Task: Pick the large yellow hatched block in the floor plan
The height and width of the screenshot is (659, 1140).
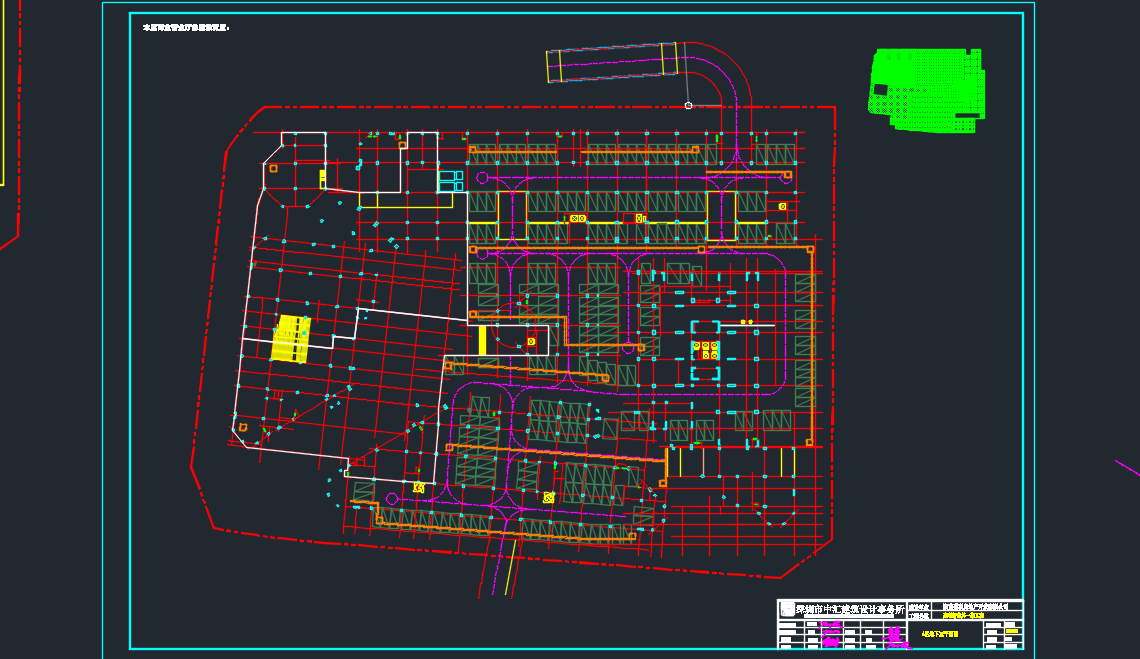Action: tap(291, 338)
